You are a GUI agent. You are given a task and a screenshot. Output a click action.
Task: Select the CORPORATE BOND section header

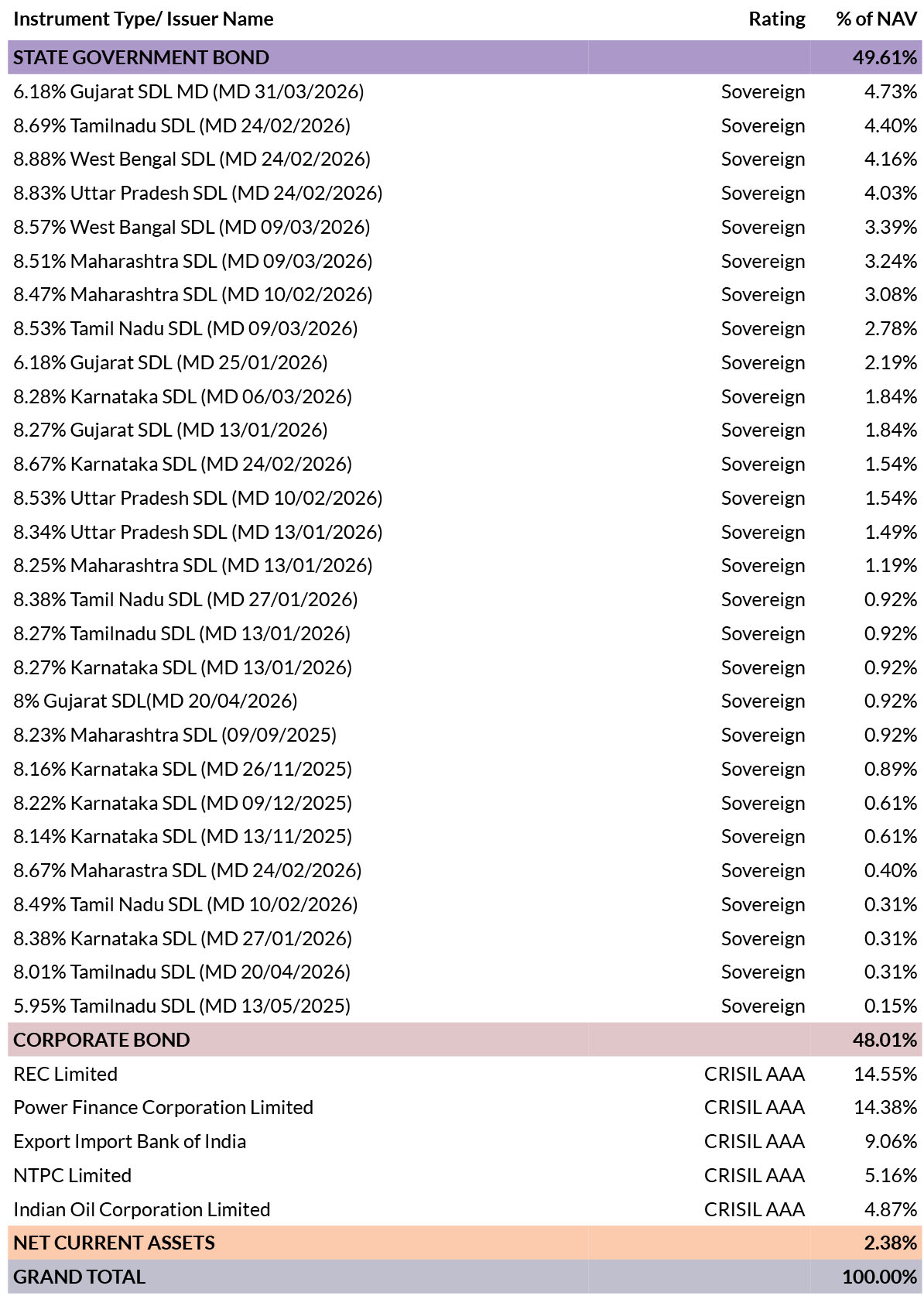[101, 1040]
